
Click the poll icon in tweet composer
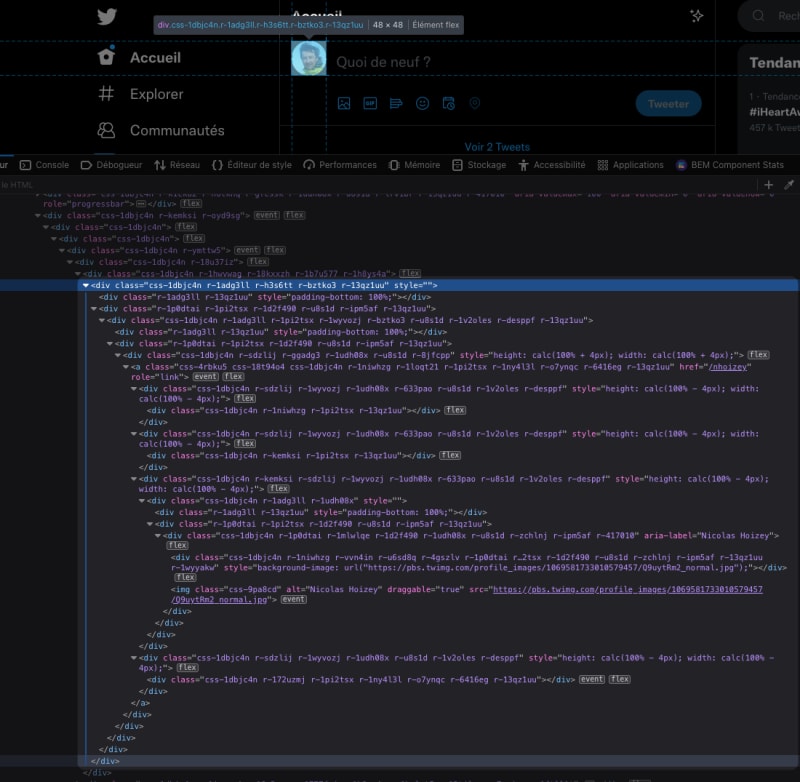point(396,103)
